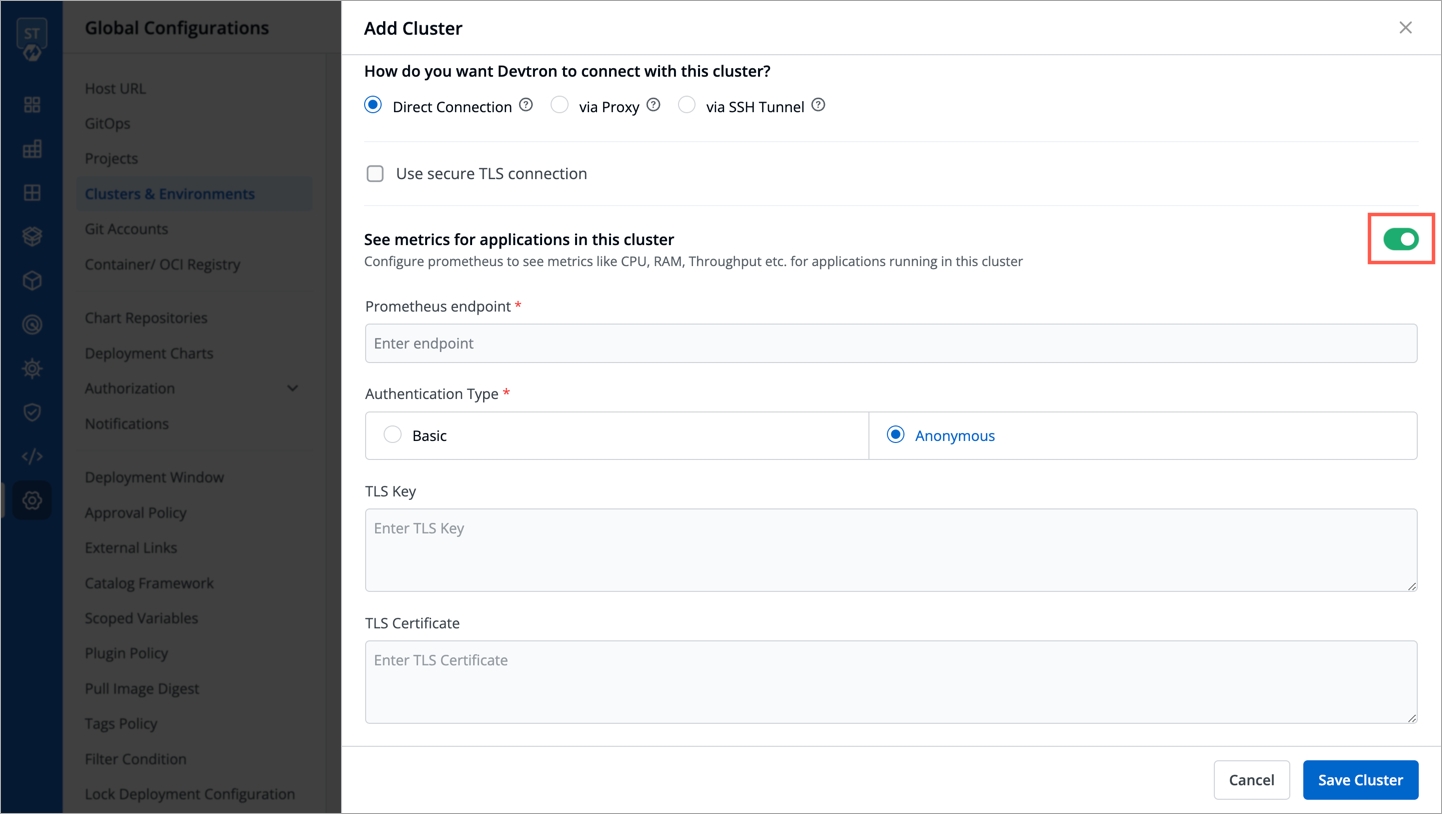Close the Add Cluster dialog
1442x814 pixels.
pos(1405,28)
